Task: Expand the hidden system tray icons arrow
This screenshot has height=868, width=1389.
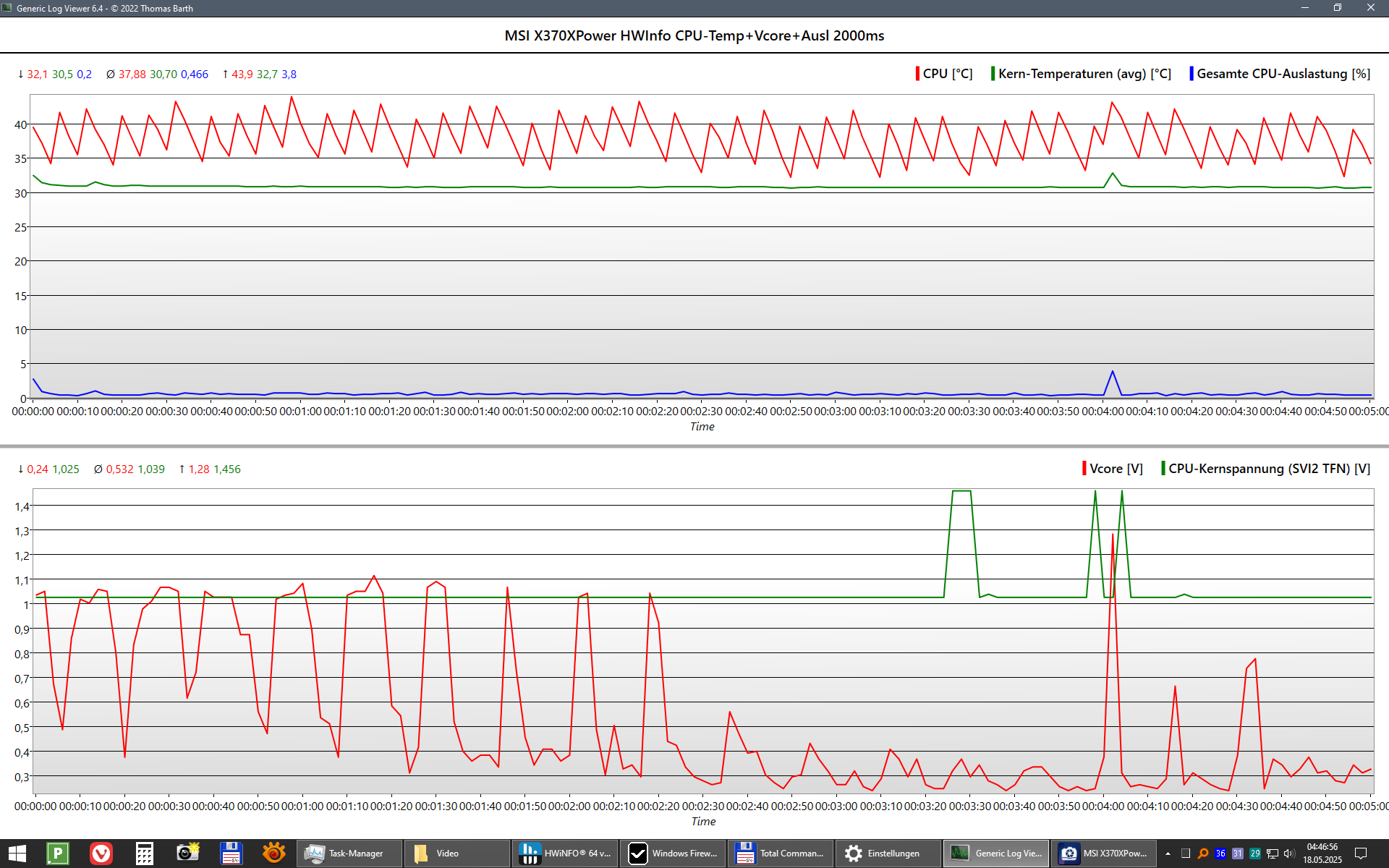Action: 1168,854
